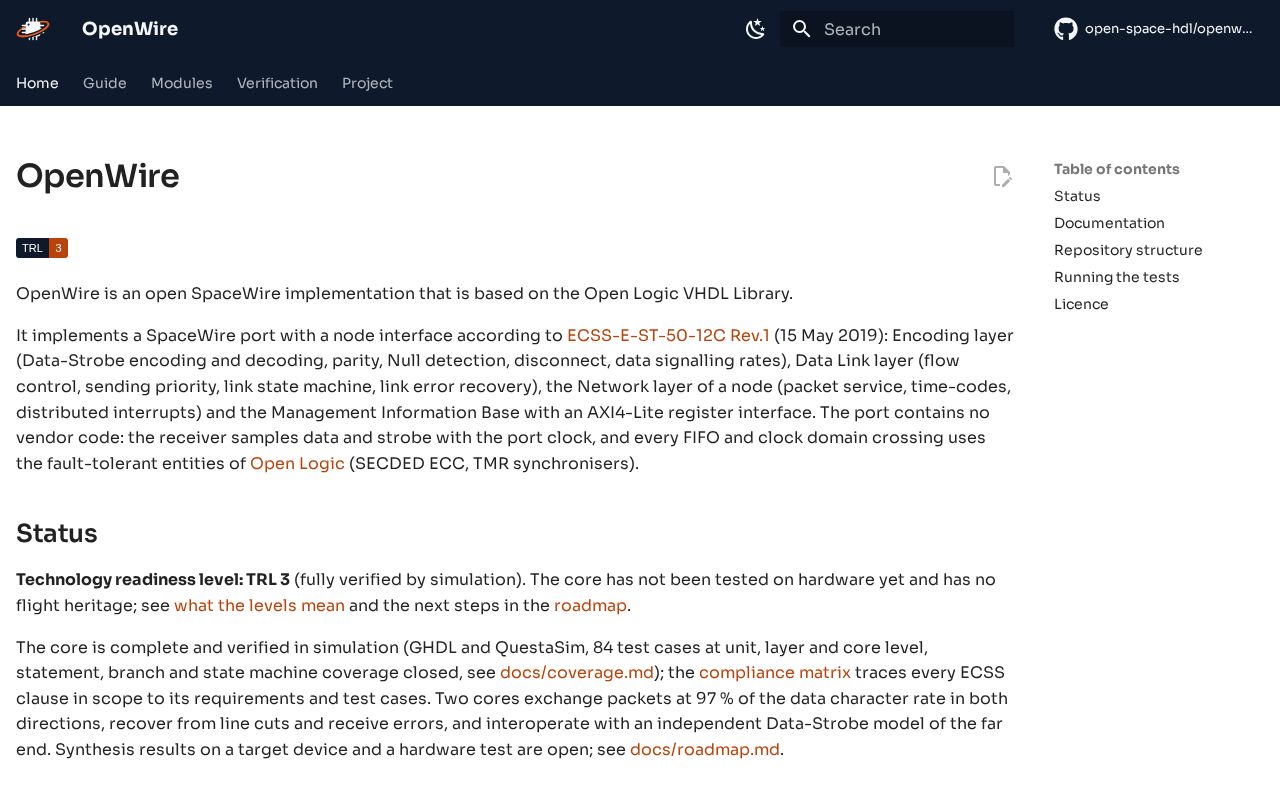Jump to Licence in table of contents
The width and height of the screenshot is (1280, 800).
(x=1081, y=304)
